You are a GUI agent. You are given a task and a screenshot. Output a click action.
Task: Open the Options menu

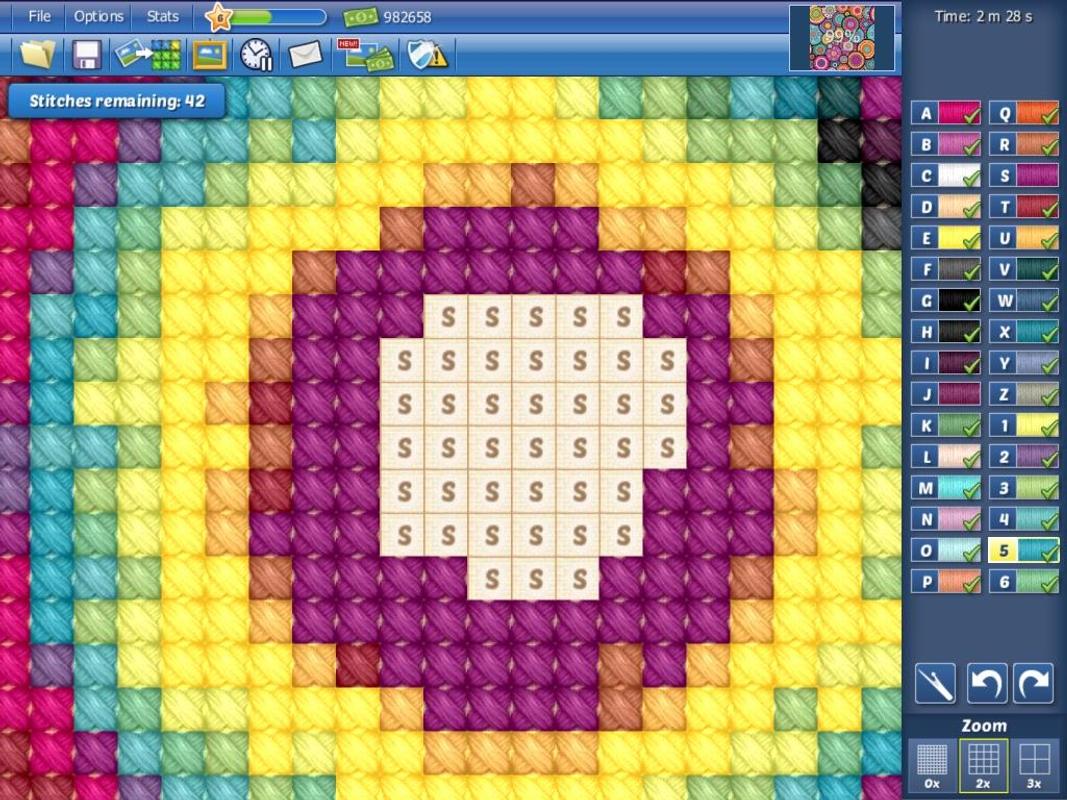click(x=99, y=16)
